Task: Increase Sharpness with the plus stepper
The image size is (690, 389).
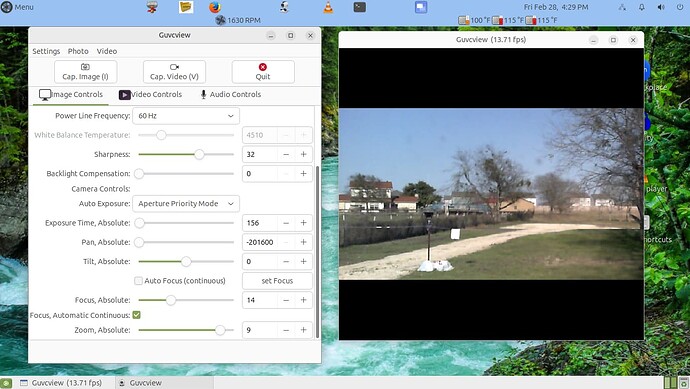Action: coord(303,154)
